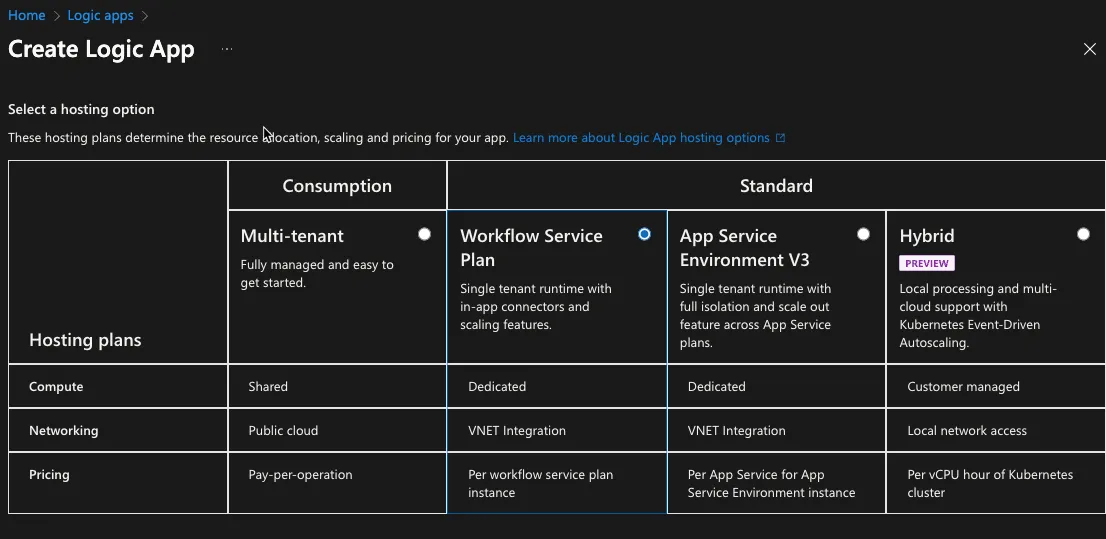Viewport: 1106px width, 539px height.
Task: Click the Pricing row label
Action: click(x=49, y=474)
